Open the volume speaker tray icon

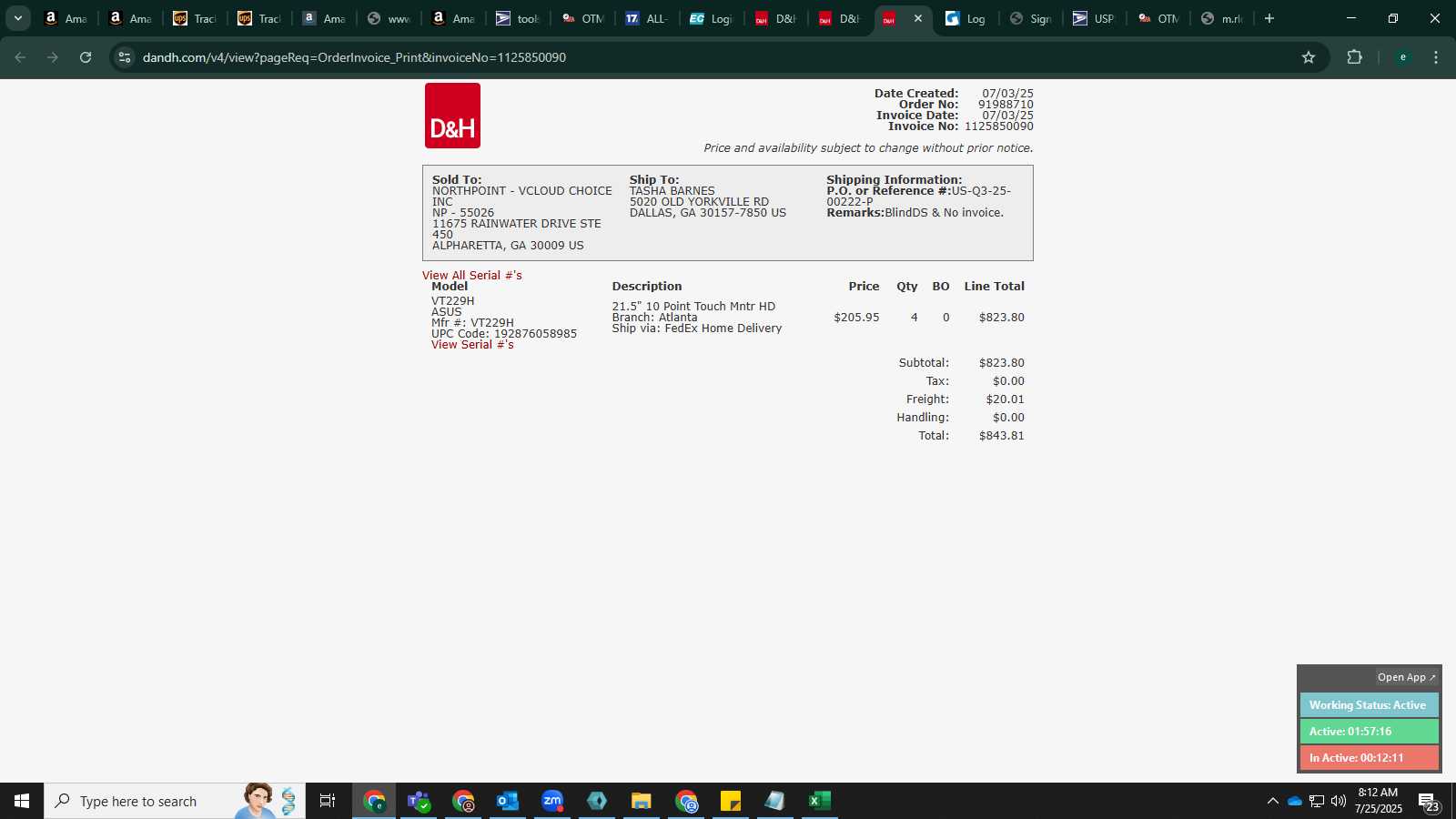(x=1339, y=801)
